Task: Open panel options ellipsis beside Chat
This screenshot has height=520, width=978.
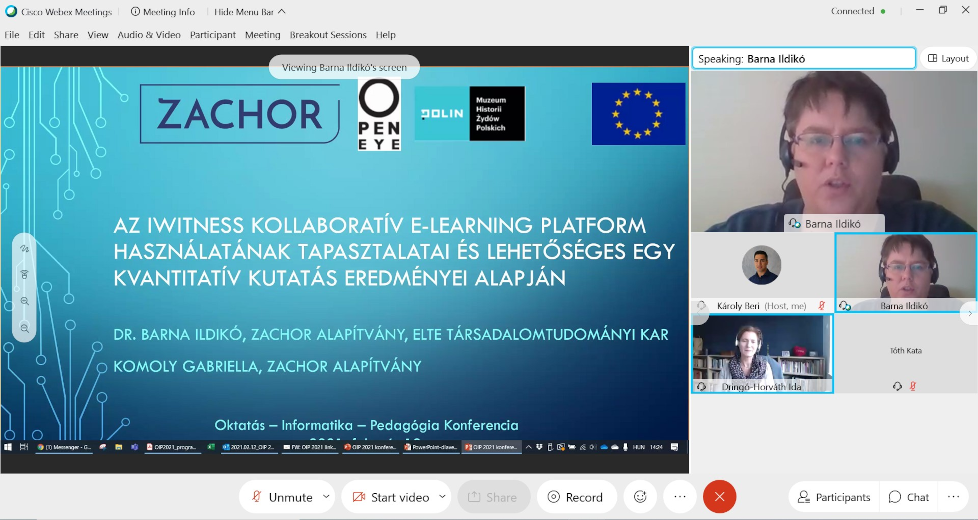Action: [954, 497]
